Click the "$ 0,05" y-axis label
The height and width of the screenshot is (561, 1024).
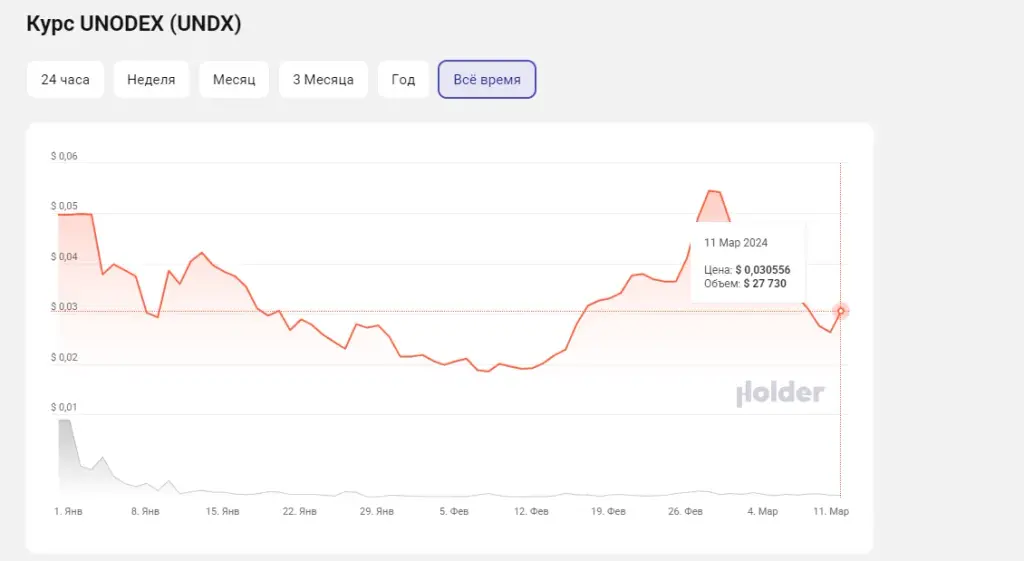(x=64, y=206)
